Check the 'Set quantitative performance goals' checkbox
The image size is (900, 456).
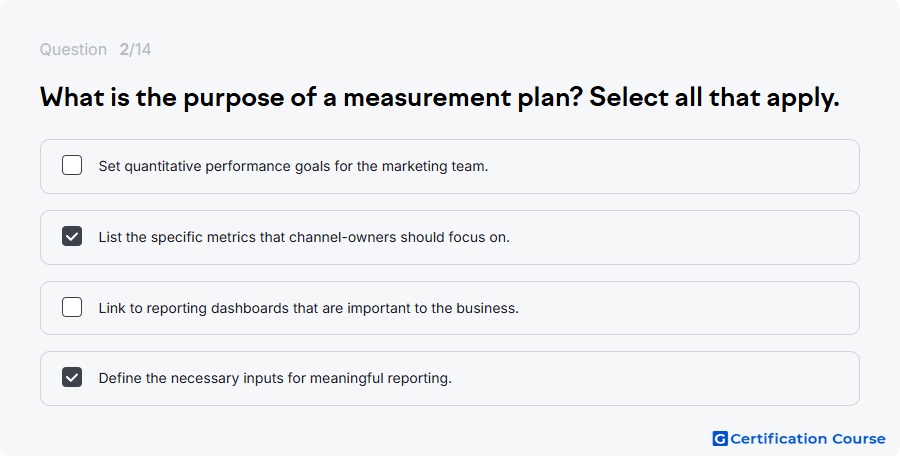72,165
